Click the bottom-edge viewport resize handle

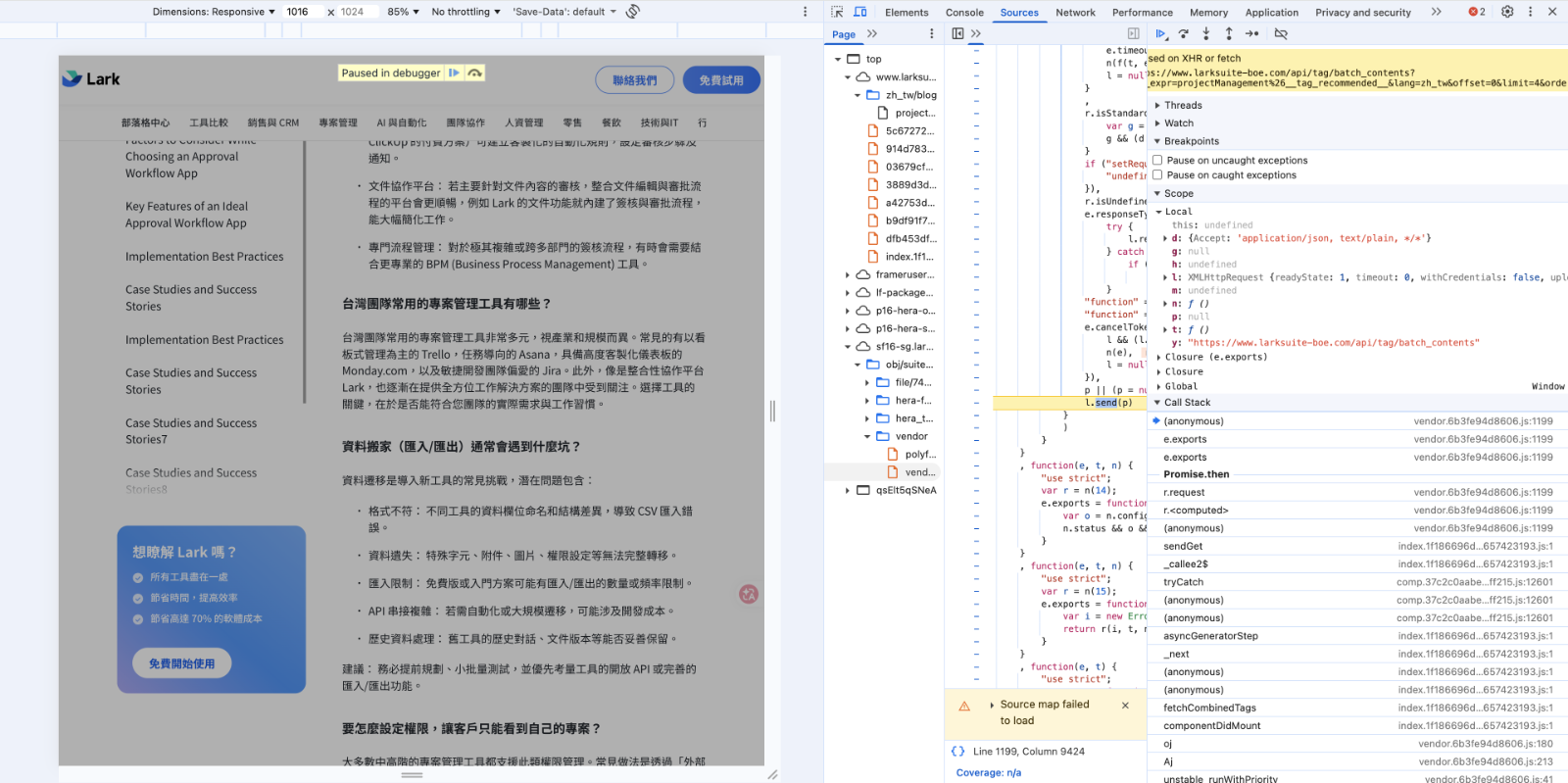tap(412, 774)
